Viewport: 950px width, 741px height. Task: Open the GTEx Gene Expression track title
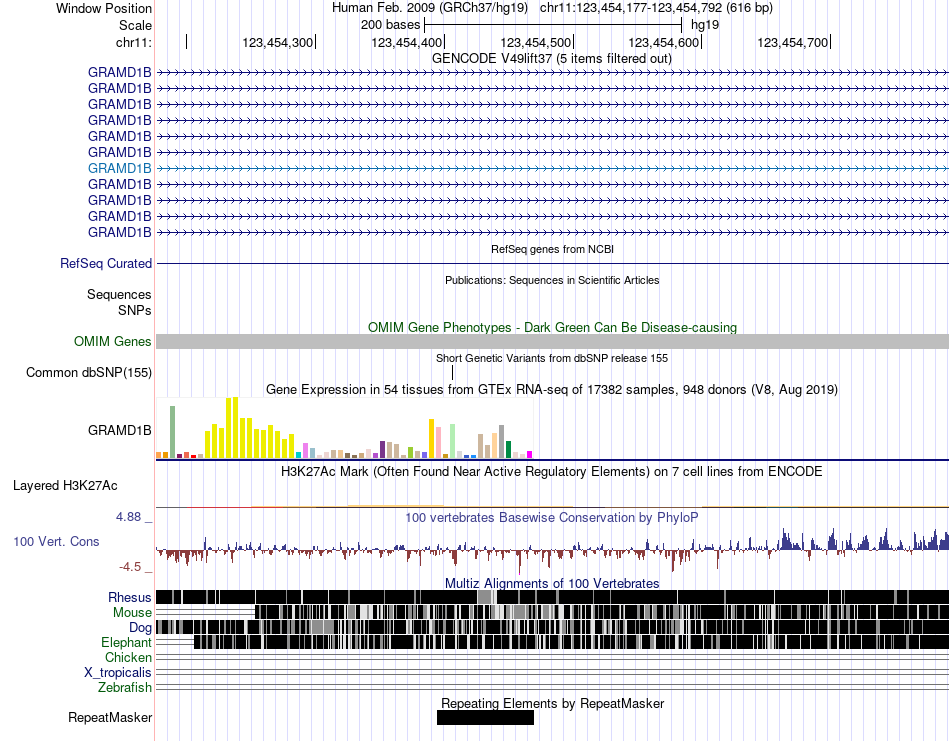[551, 390]
